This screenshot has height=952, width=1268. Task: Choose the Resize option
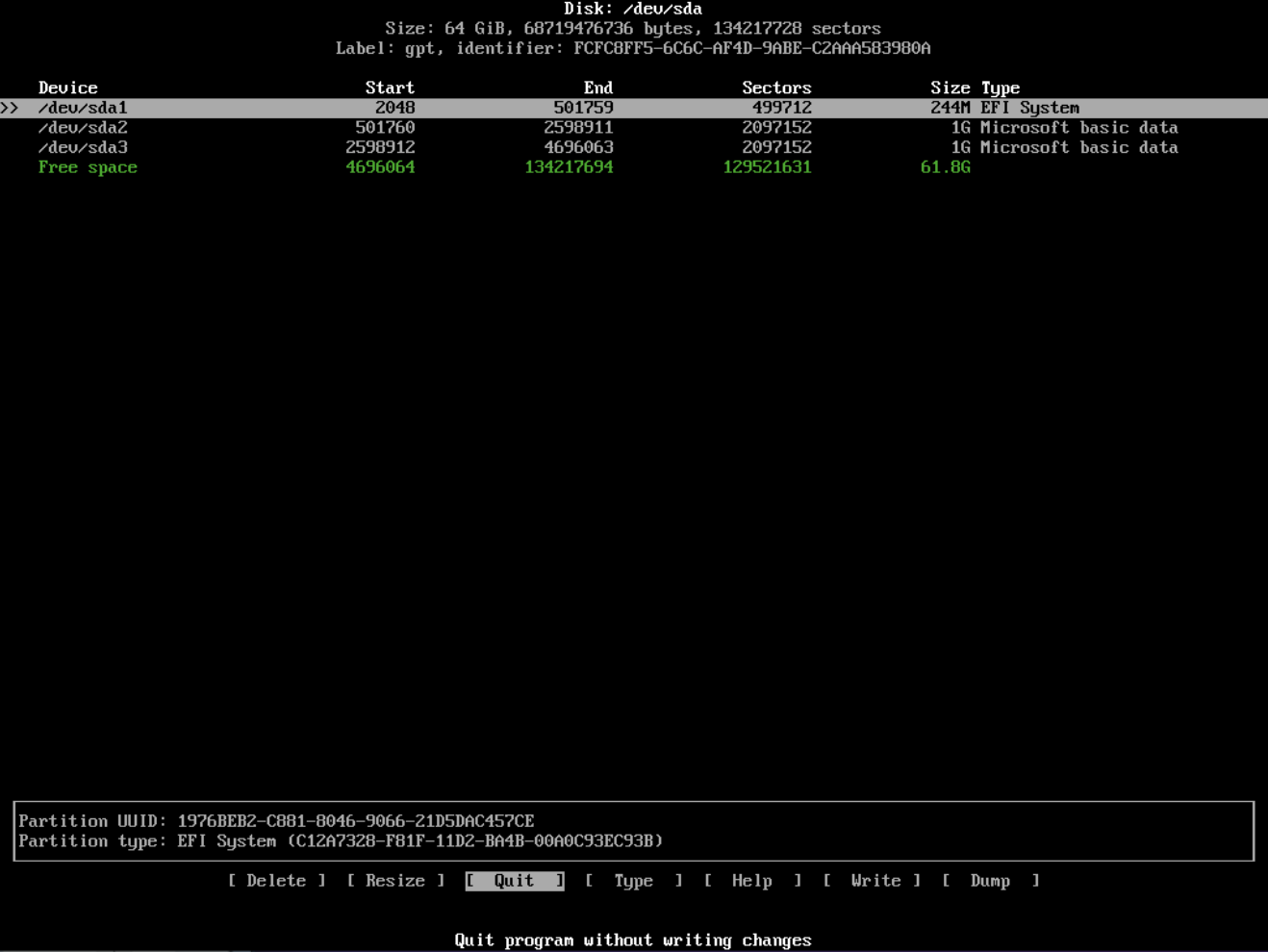(x=395, y=881)
